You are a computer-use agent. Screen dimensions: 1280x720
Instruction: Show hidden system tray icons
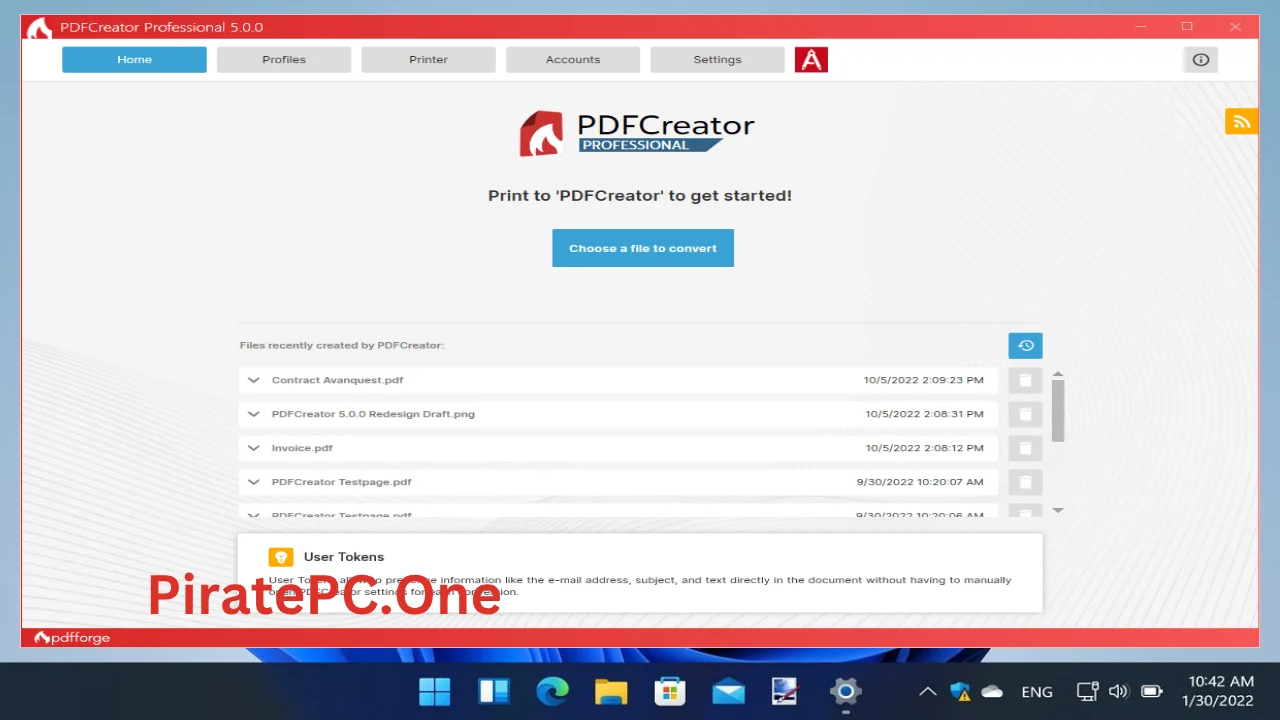point(928,691)
